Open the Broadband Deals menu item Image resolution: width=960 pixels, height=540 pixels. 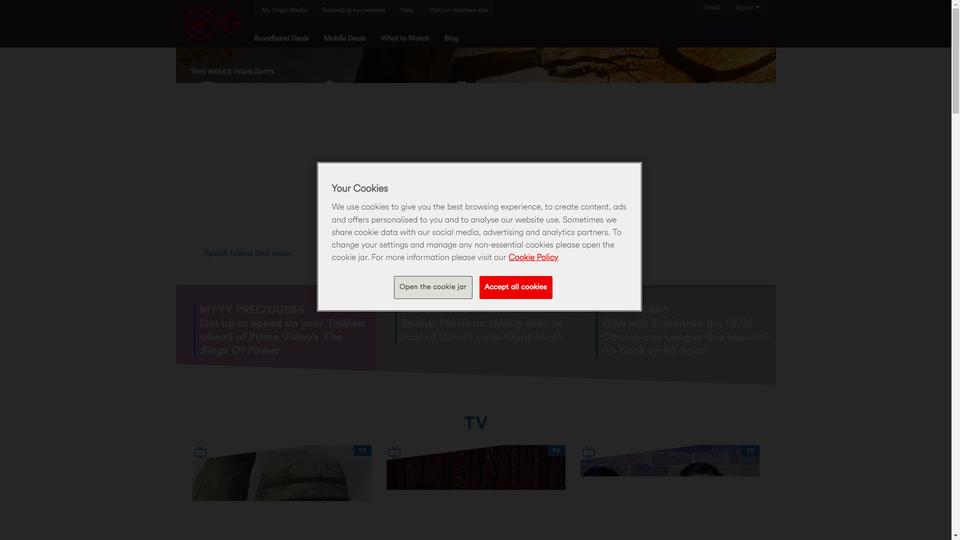click(282, 38)
